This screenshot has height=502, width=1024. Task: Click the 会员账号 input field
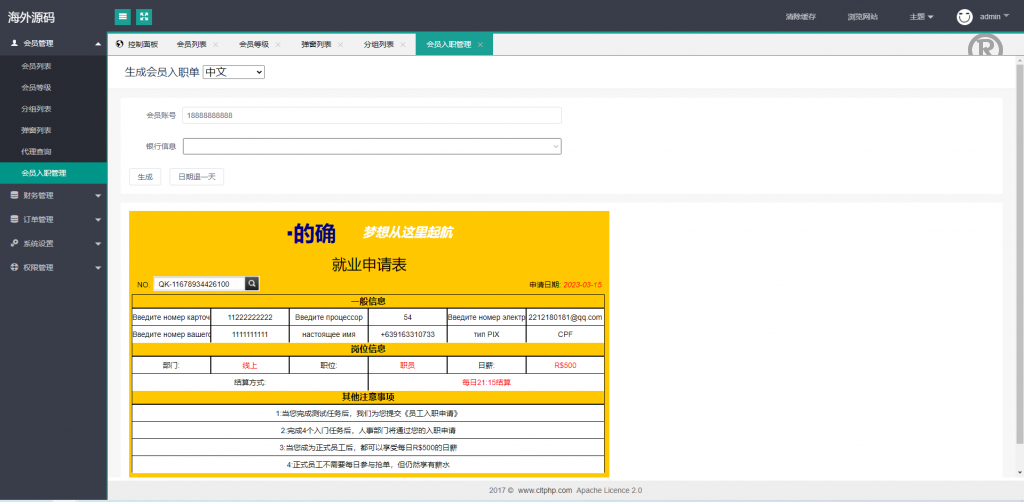371,116
